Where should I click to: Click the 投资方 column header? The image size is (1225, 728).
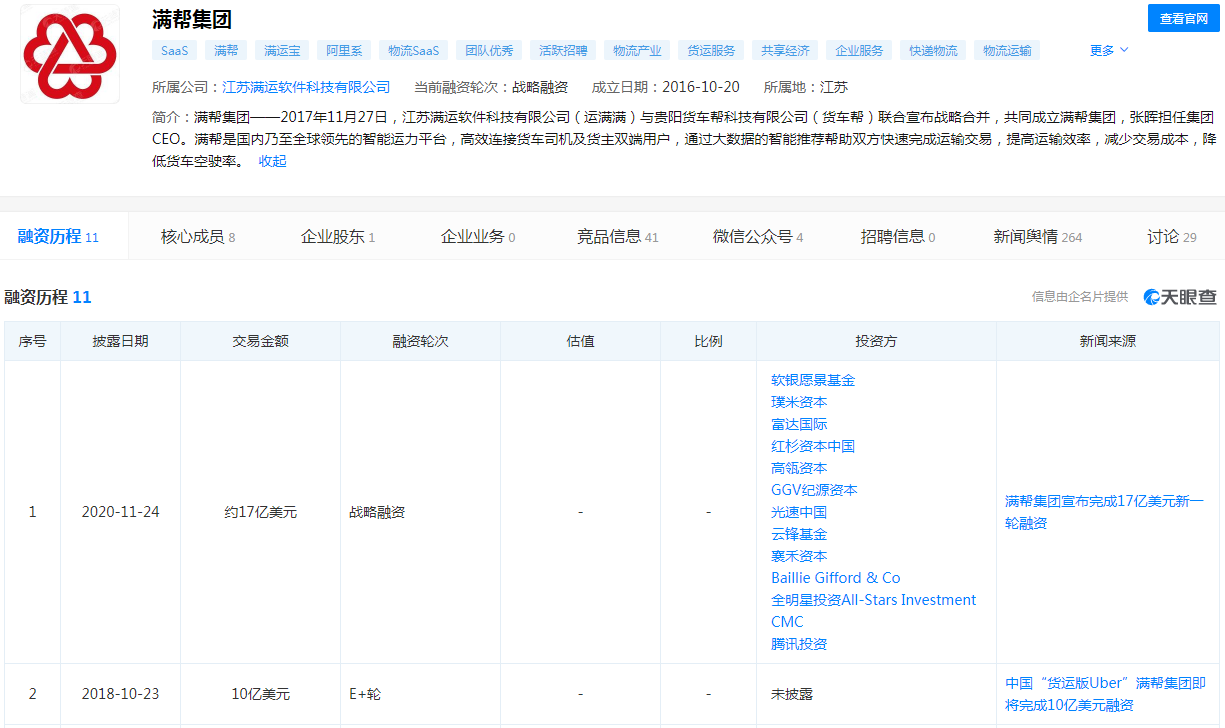(876, 341)
